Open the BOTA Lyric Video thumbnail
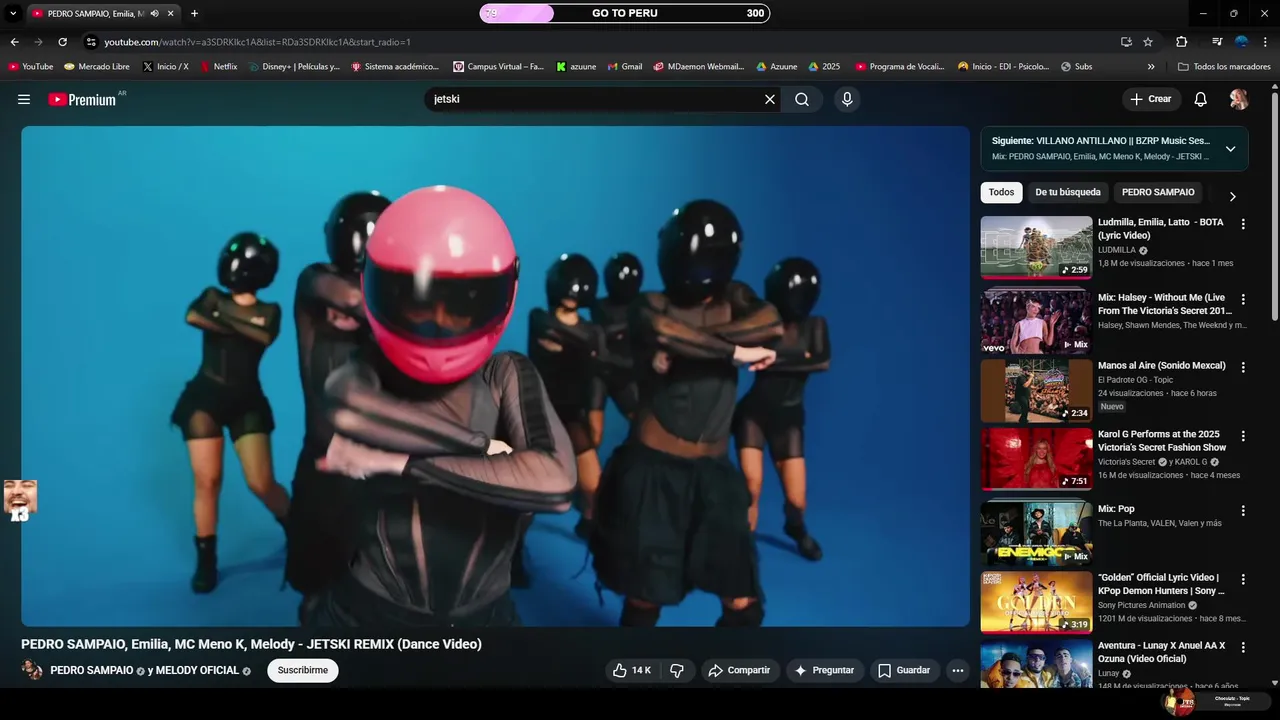The image size is (1280, 720). point(1036,247)
